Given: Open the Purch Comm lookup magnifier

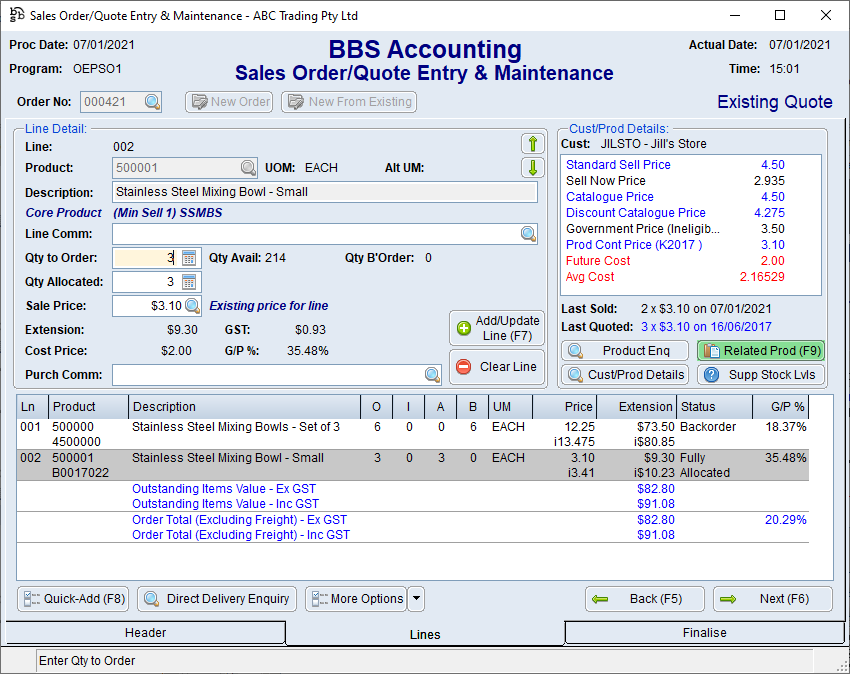Looking at the screenshot, I should [x=430, y=376].
